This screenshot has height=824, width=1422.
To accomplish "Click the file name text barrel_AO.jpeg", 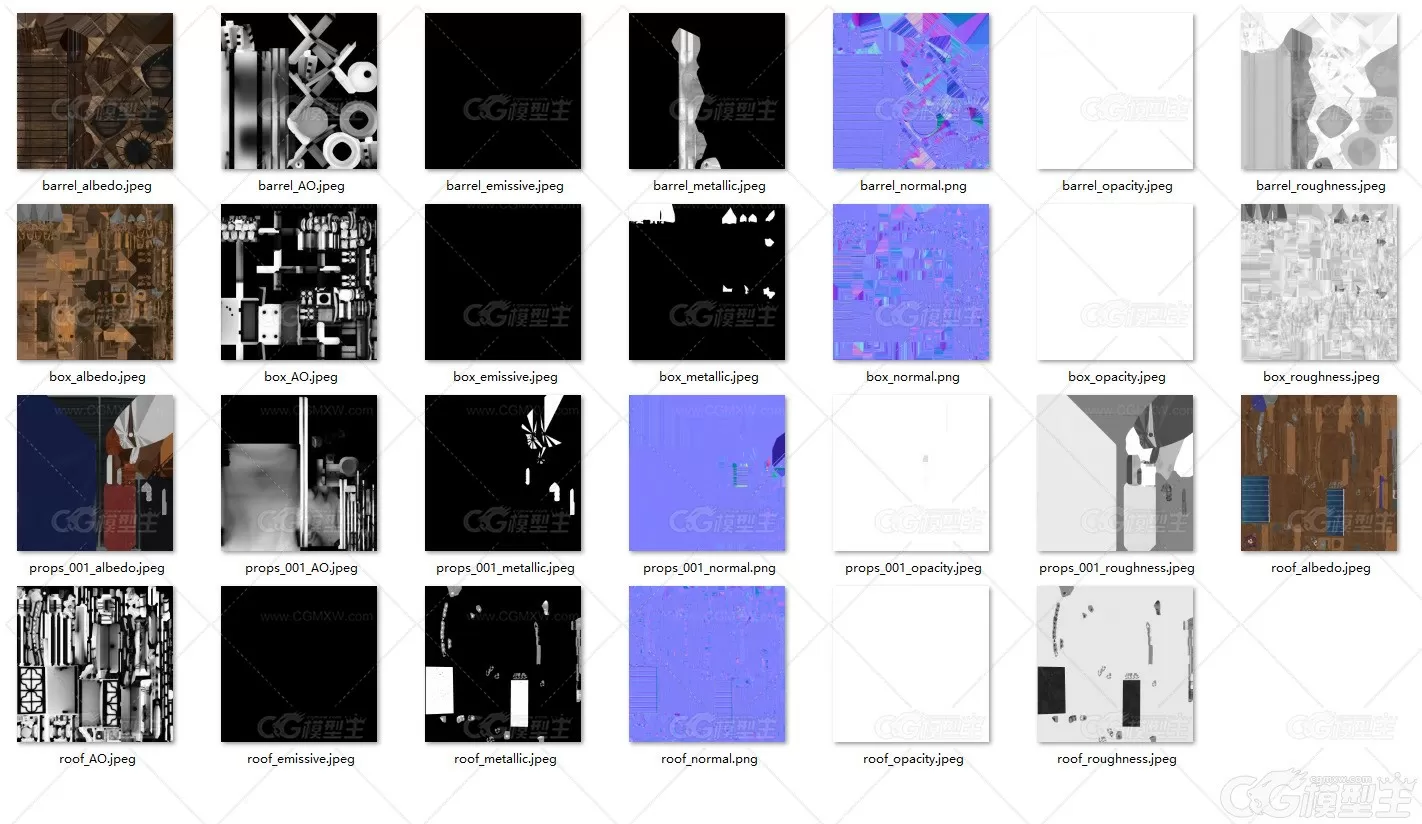I will click(301, 186).
